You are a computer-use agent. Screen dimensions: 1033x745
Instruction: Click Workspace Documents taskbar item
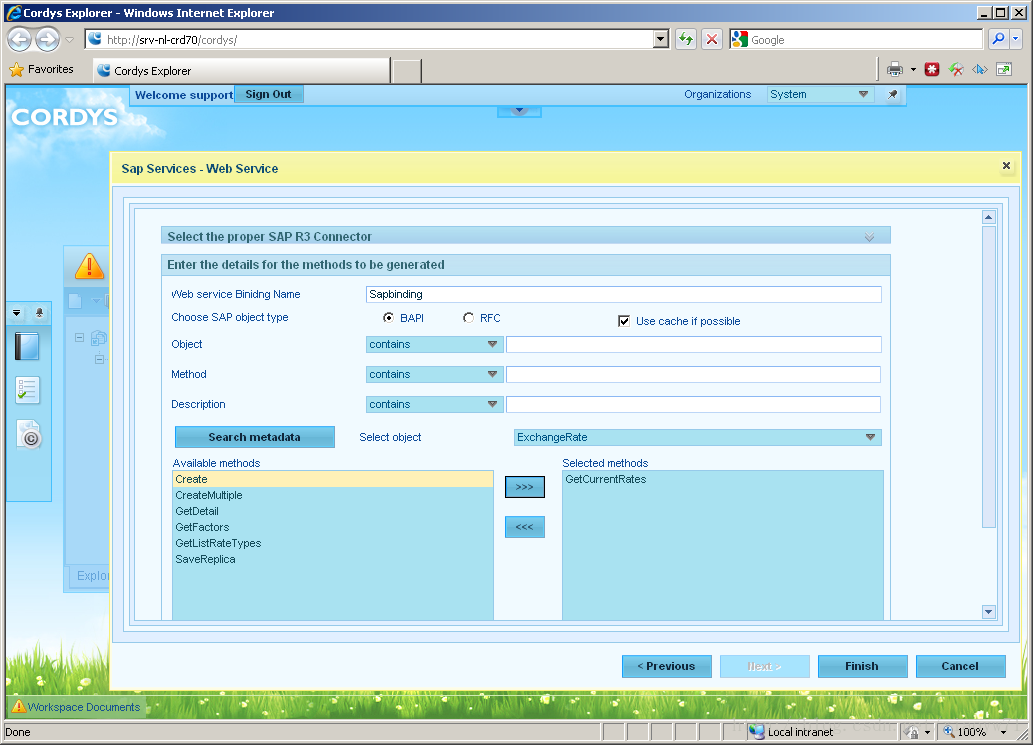76,707
